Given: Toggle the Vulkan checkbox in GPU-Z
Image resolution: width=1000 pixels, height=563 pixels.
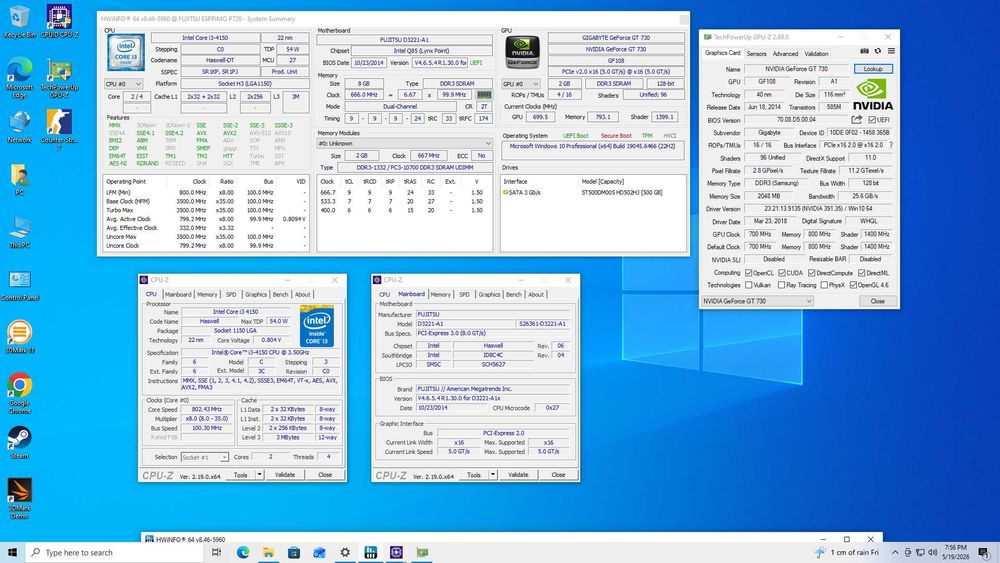Looking at the screenshot, I should (x=749, y=285).
